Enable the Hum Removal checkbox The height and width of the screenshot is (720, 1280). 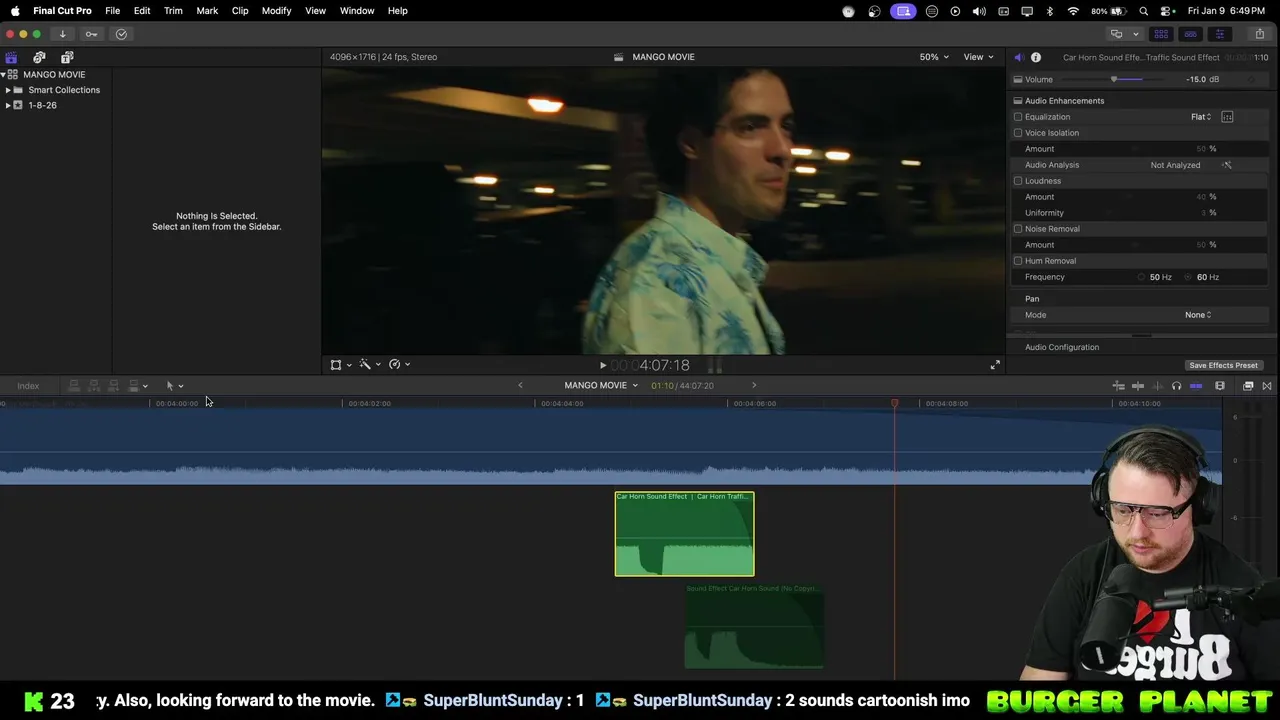pyautogui.click(x=1018, y=261)
